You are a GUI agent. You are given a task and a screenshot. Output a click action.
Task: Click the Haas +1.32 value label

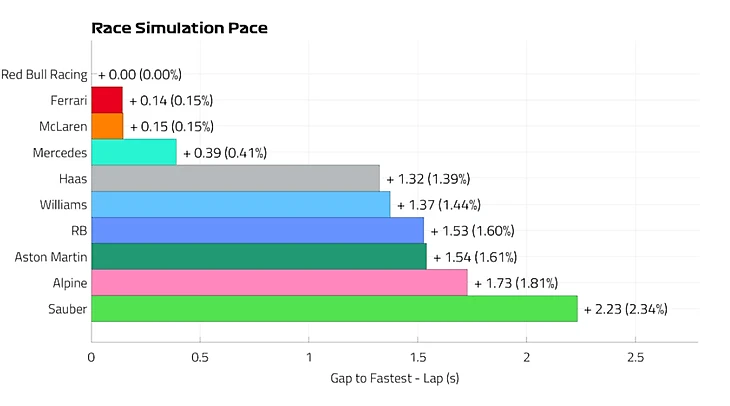(428, 179)
